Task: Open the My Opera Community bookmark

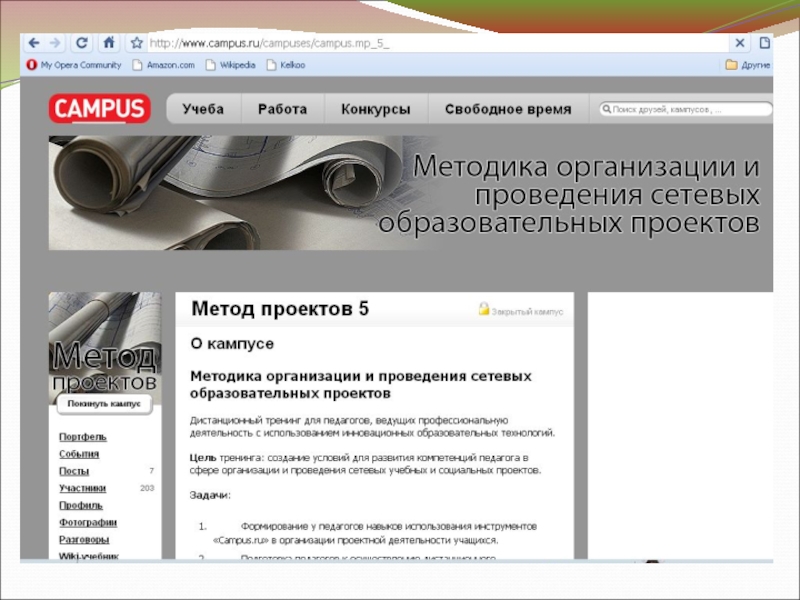Action: pyautogui.click(x=74, y=65)
